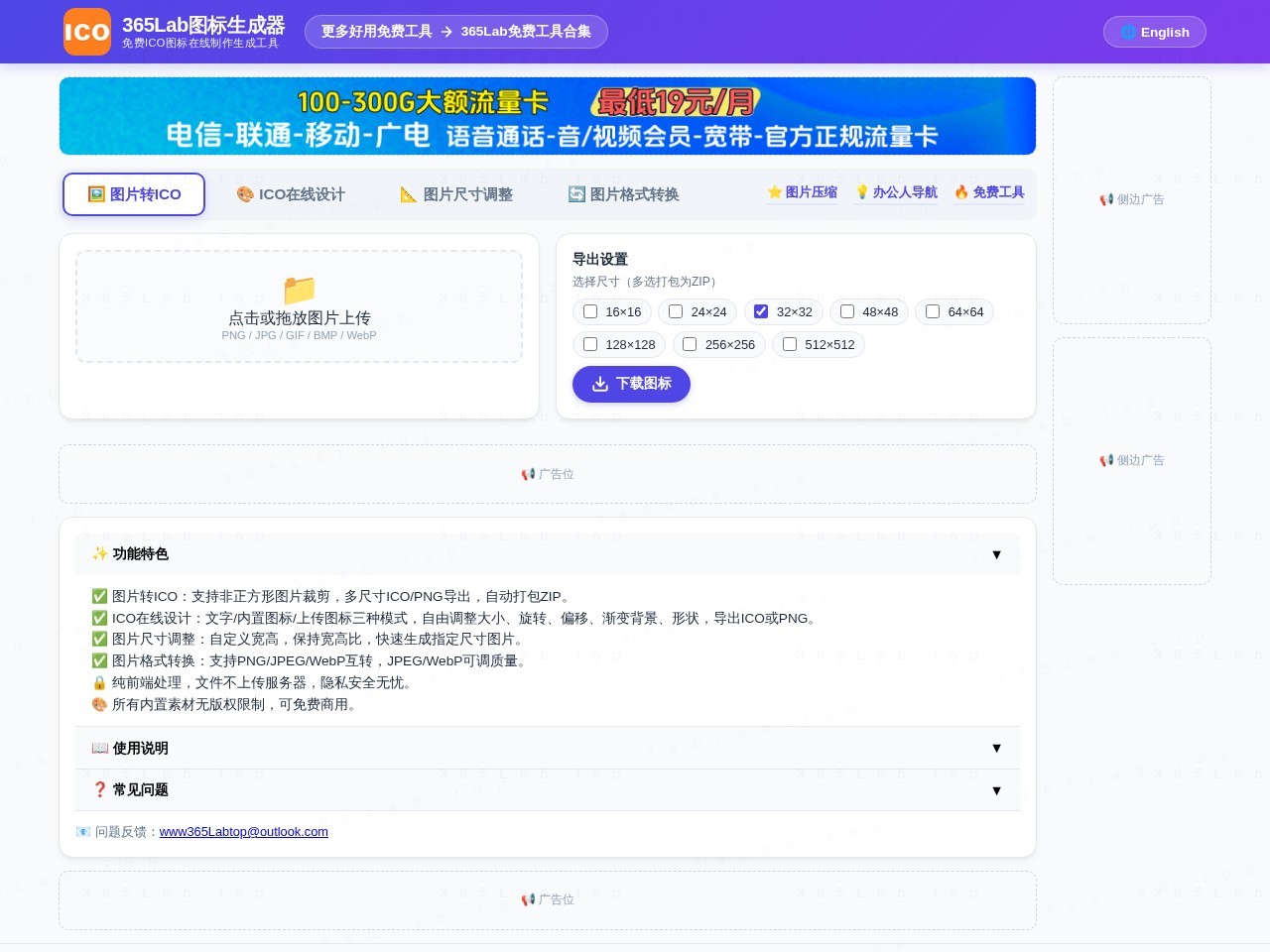This screenshot has height=952, width=1270.
Task: Click the arrow icon in 更多好用免费工具 pill
Action: pyautogui.click(x=446, y=32)
